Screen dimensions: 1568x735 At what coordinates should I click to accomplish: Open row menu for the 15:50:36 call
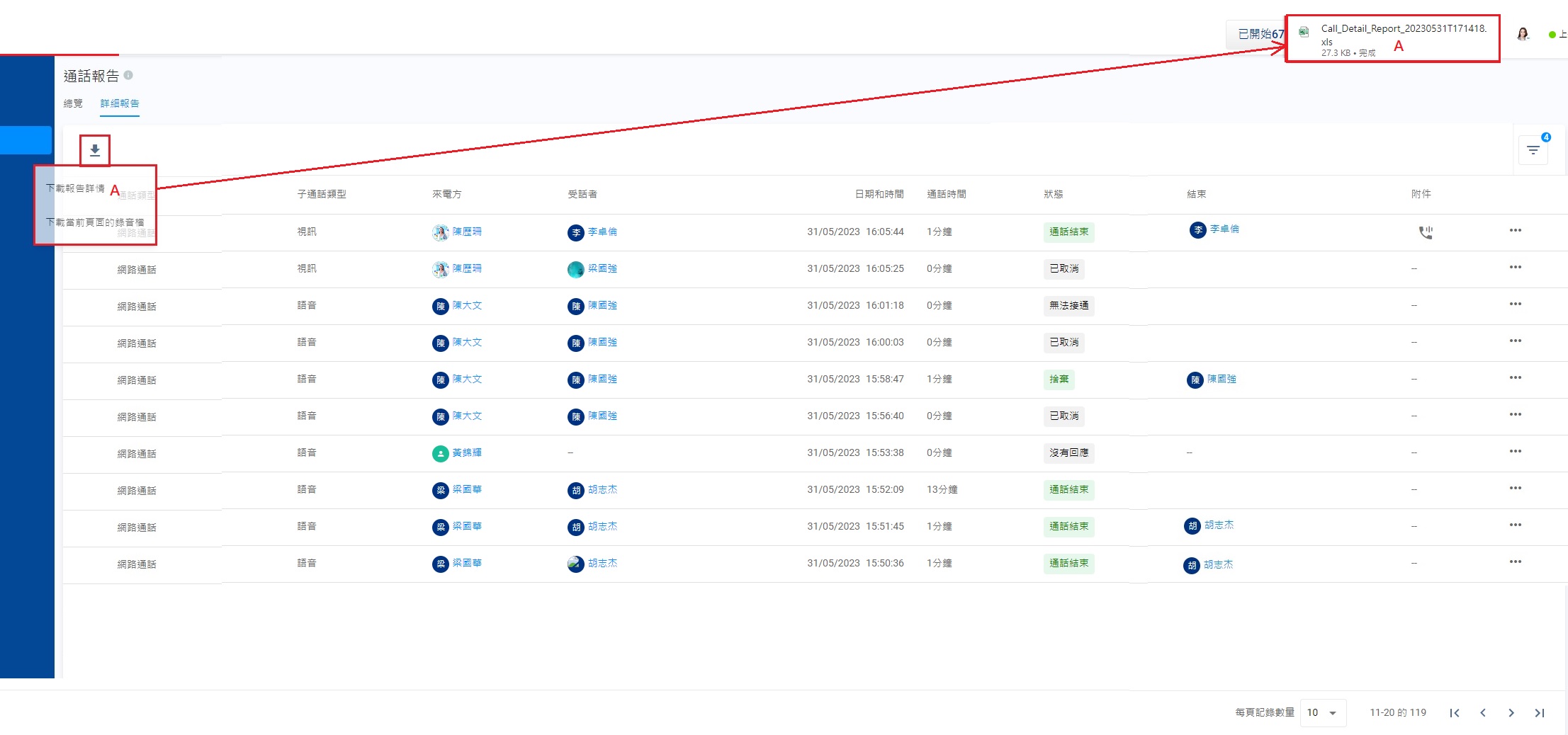click(1515, 562)
